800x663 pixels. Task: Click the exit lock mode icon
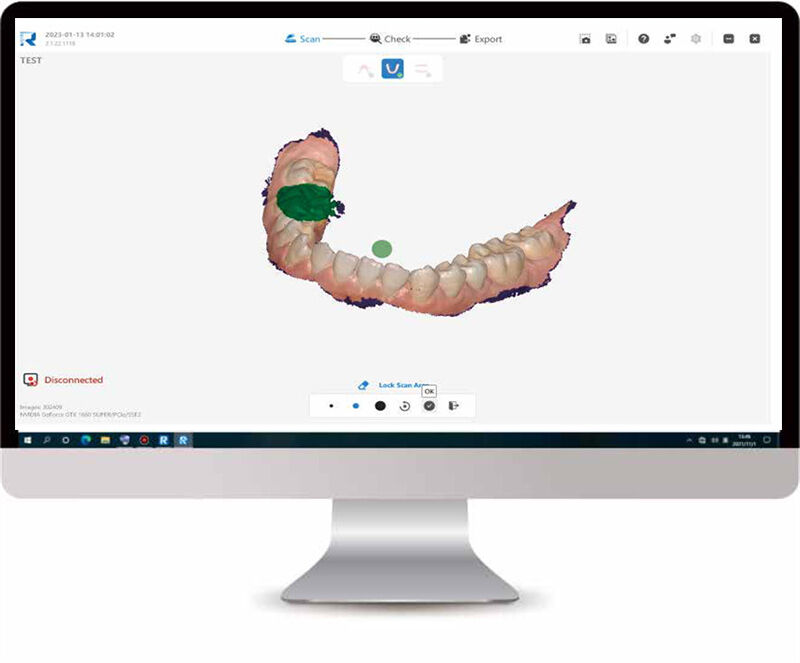point(454,406)
